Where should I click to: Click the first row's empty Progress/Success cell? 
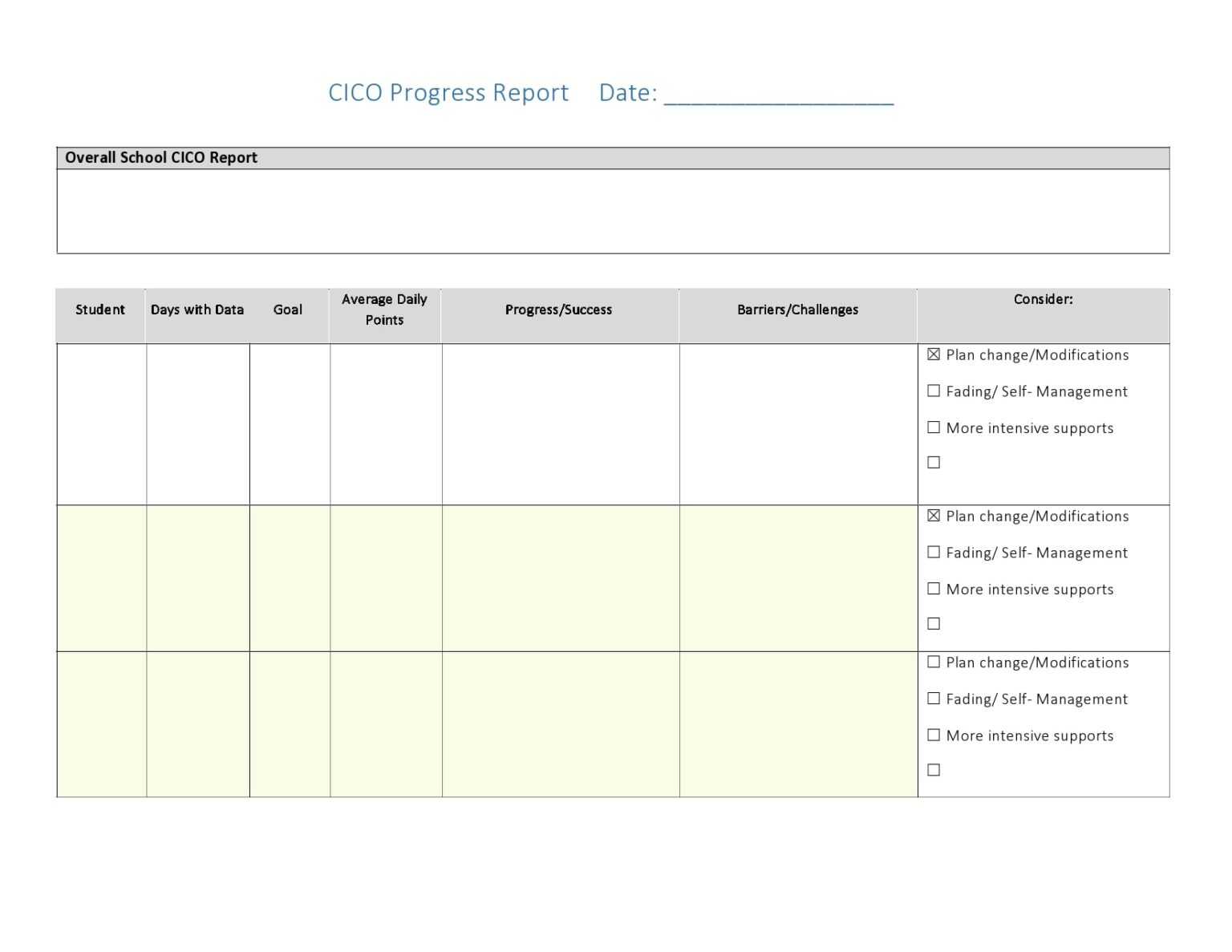pos(561,424)
